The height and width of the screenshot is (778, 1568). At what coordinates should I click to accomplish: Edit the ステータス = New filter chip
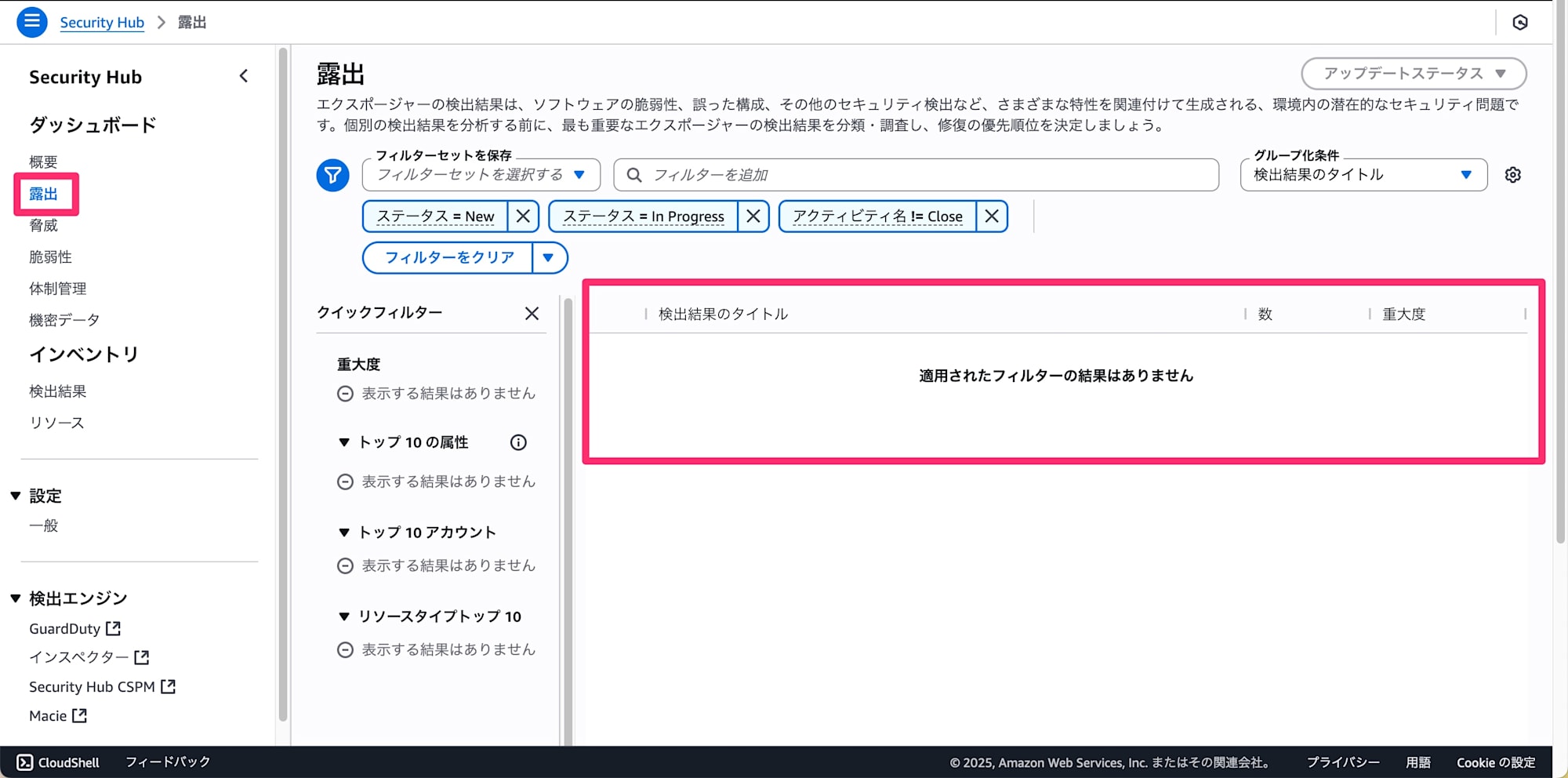(x=435, y=216)
